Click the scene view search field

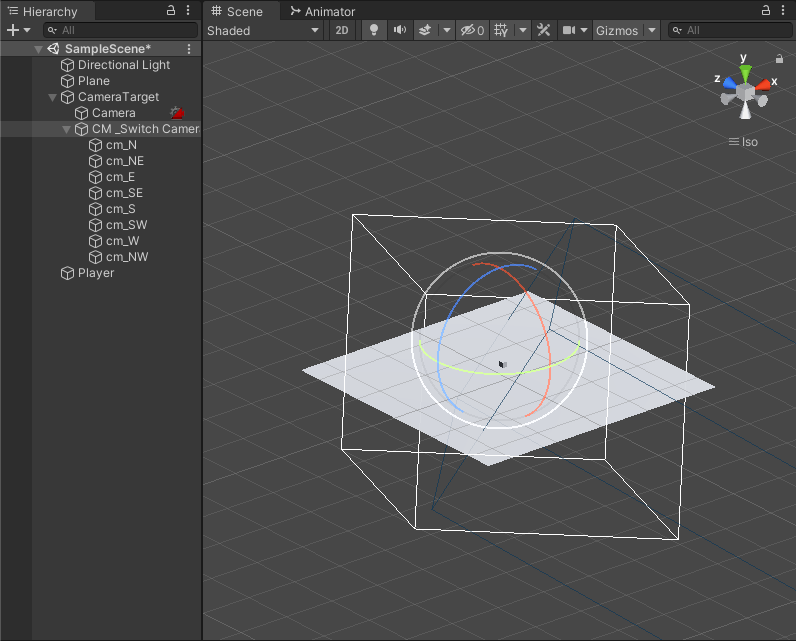730,30
